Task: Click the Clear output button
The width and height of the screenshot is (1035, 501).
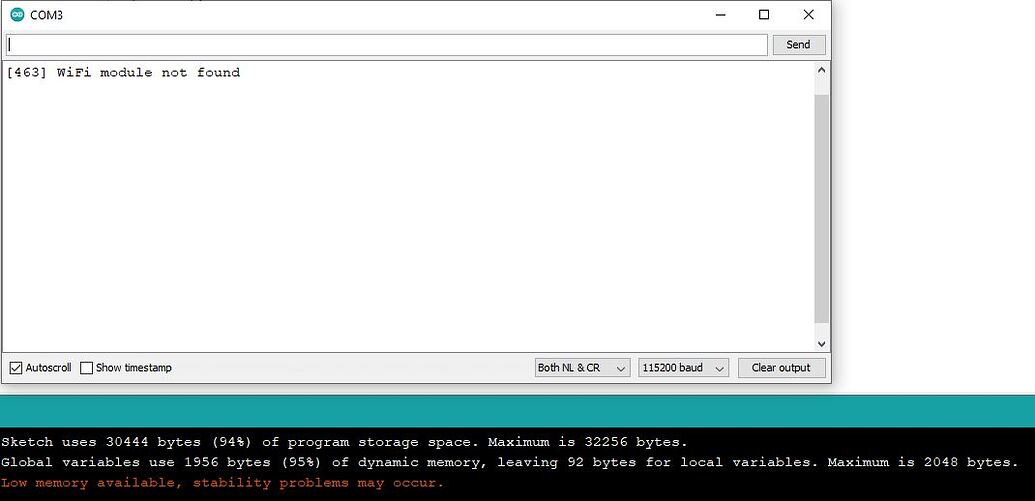Action: 781,368
